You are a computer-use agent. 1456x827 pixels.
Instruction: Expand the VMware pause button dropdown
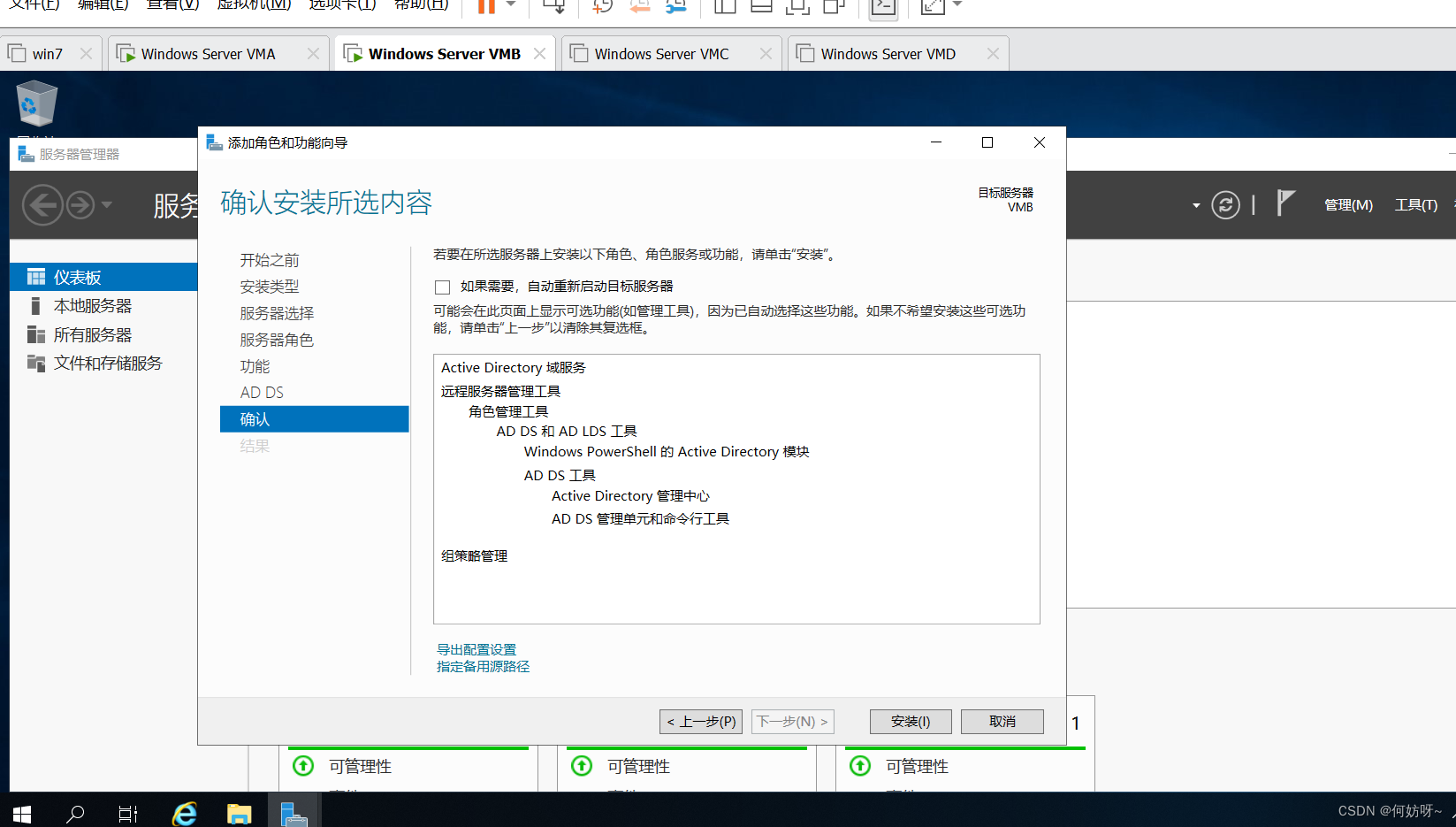tap(511, 5)
